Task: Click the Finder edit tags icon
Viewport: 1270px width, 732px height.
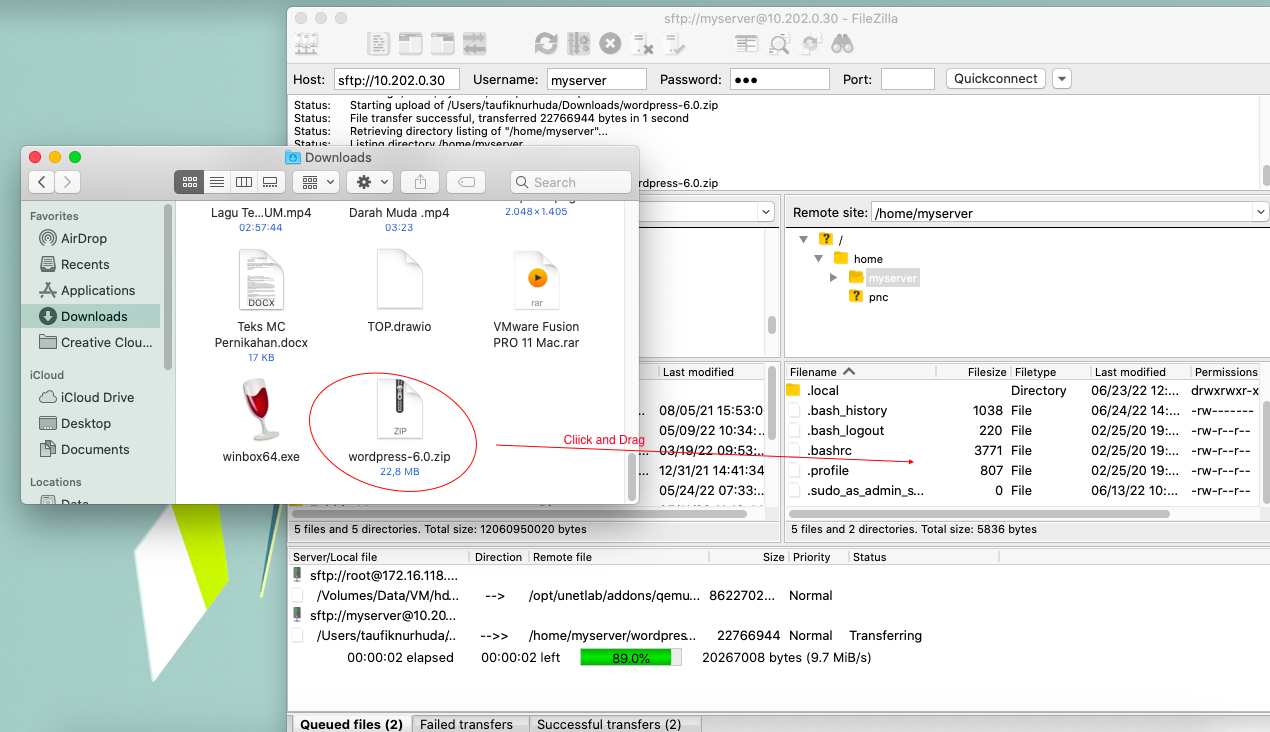Action: tap(466, 182)
